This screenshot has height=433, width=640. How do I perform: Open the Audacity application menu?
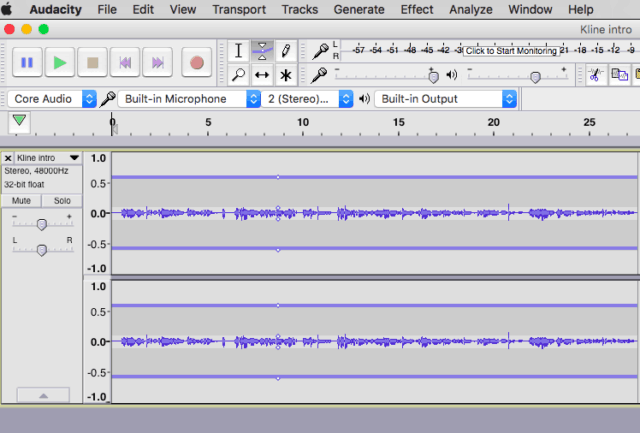coord(56,9)
